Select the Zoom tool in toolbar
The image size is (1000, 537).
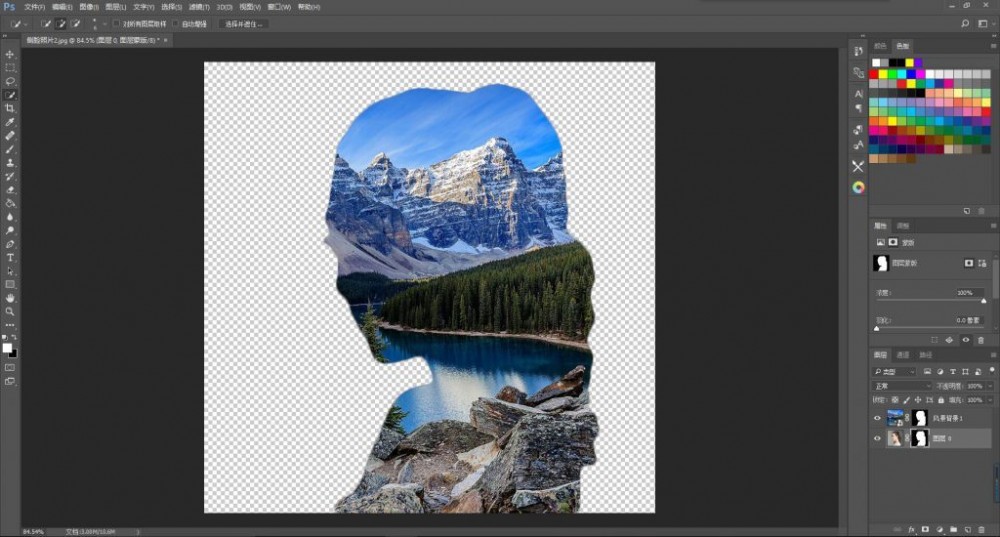tap(10, 311)
